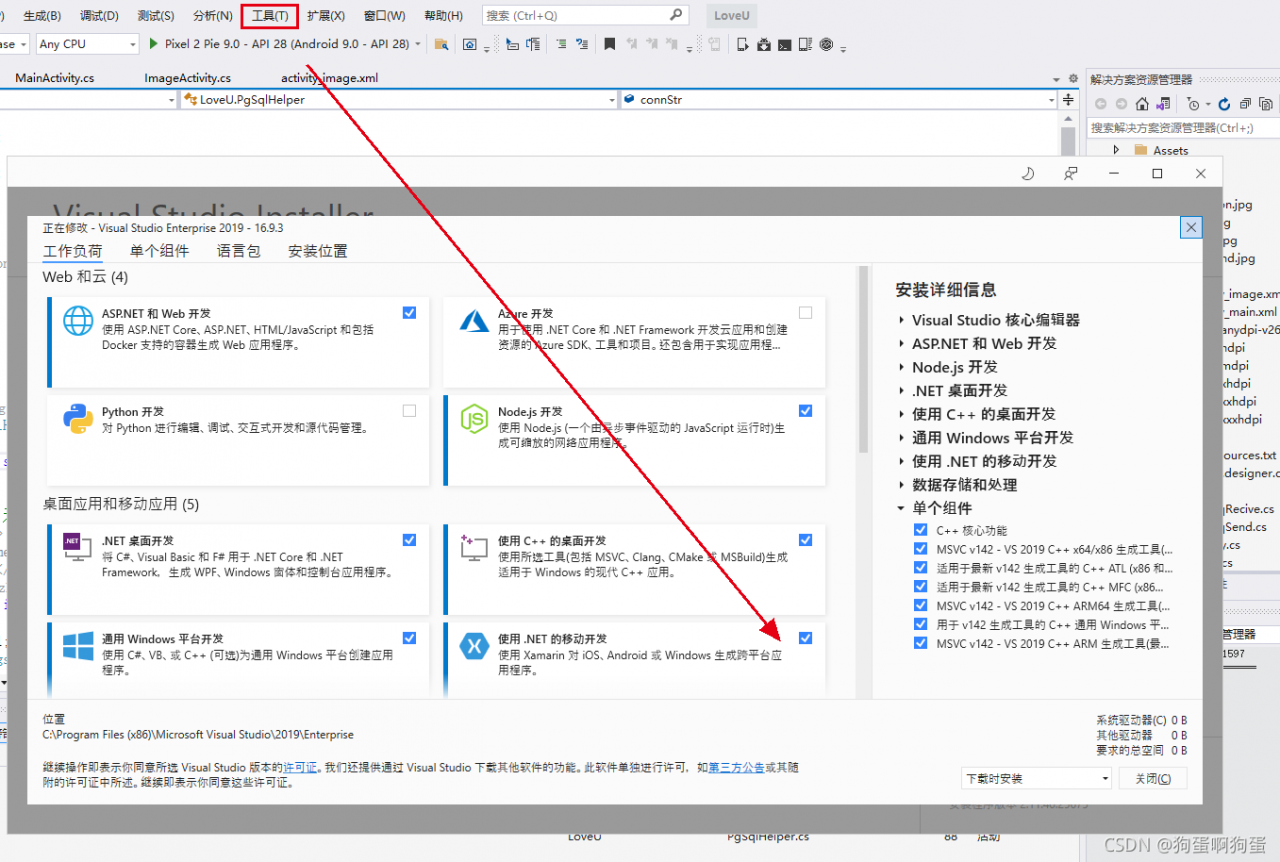This screenshot has height=862, width=1280.
Task: Click the Solution Explorer search field
Action: pos(1183,128)
